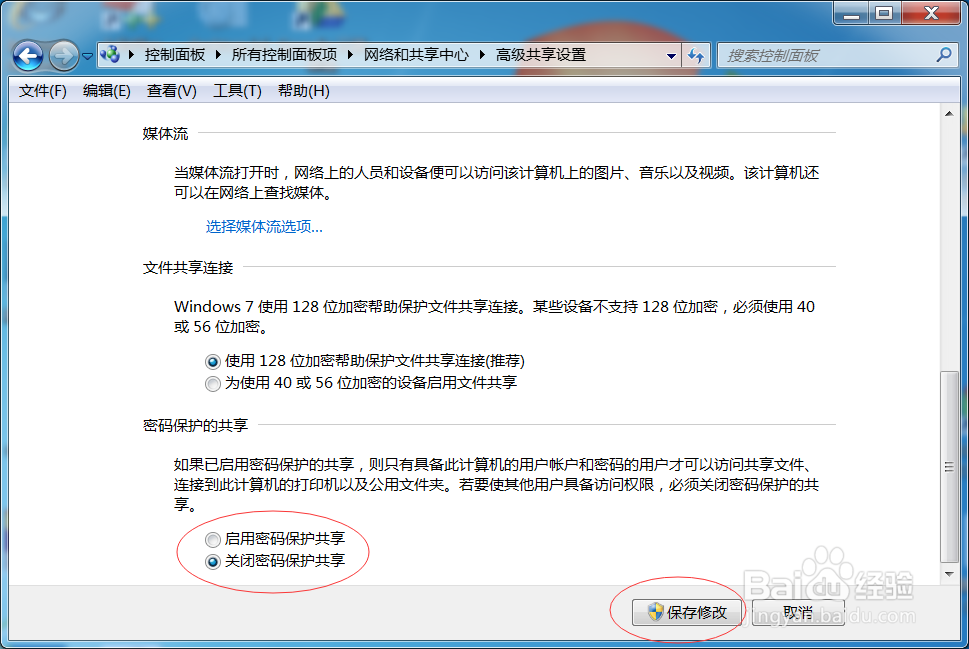
Task: Go to 网络和共享中心 breadcrumb
Action: pyautogui.click(x=416, y=54)
